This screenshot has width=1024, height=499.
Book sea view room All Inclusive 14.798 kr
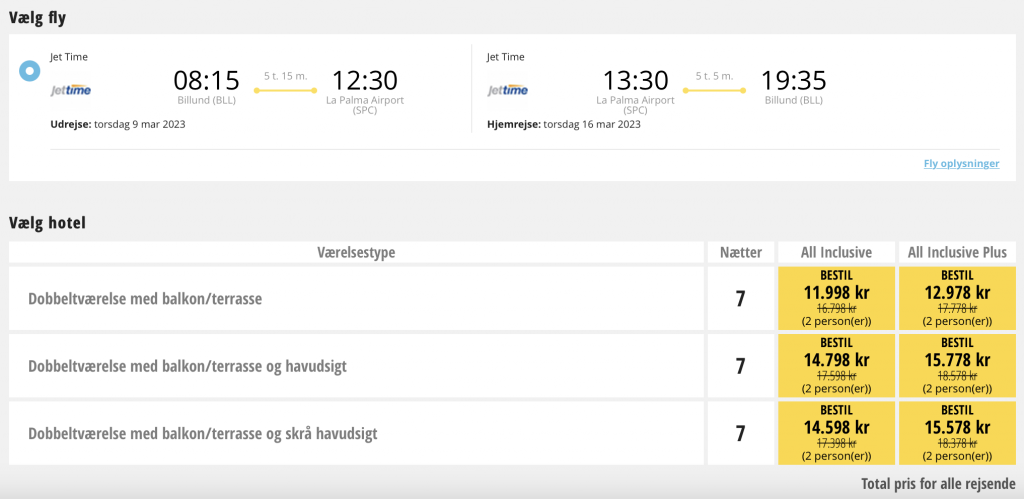[x=836, y=366]
